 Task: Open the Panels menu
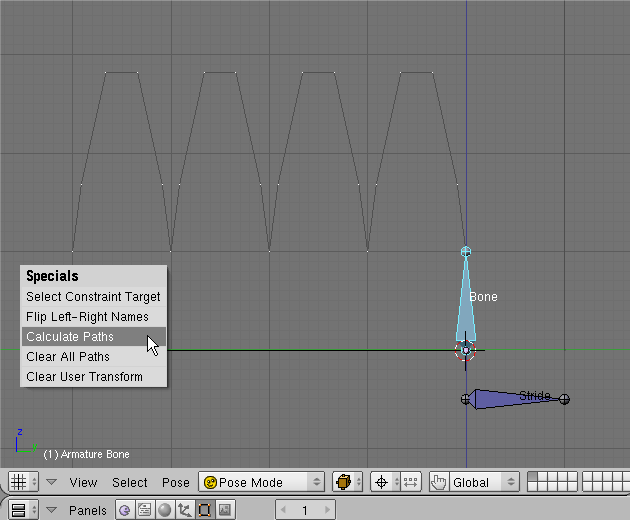point(88,510)
